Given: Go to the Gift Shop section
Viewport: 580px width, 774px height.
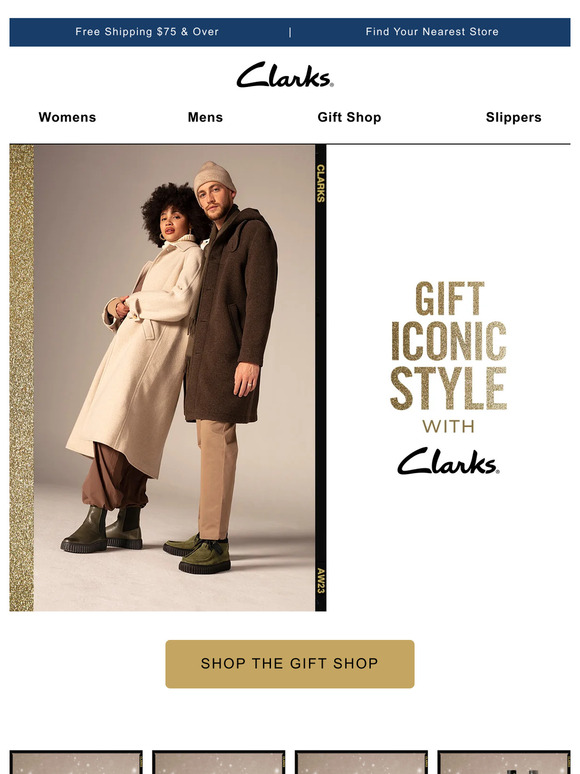Looking at the screenshot, I should coord(349,117).
